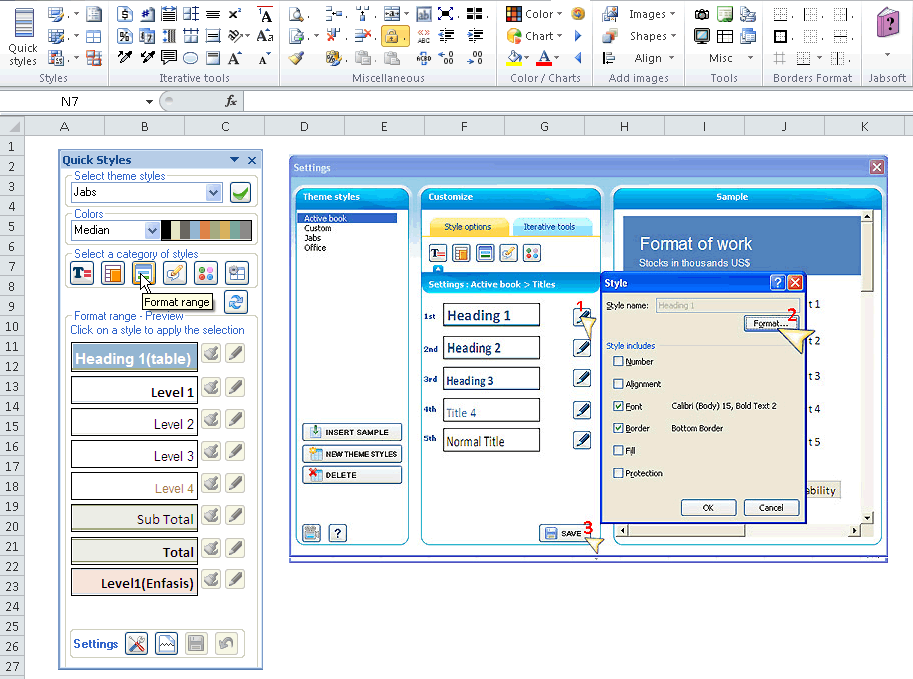Open the fill color bucket tool
The height and width of the screenshot is (679, 913).
514,58
